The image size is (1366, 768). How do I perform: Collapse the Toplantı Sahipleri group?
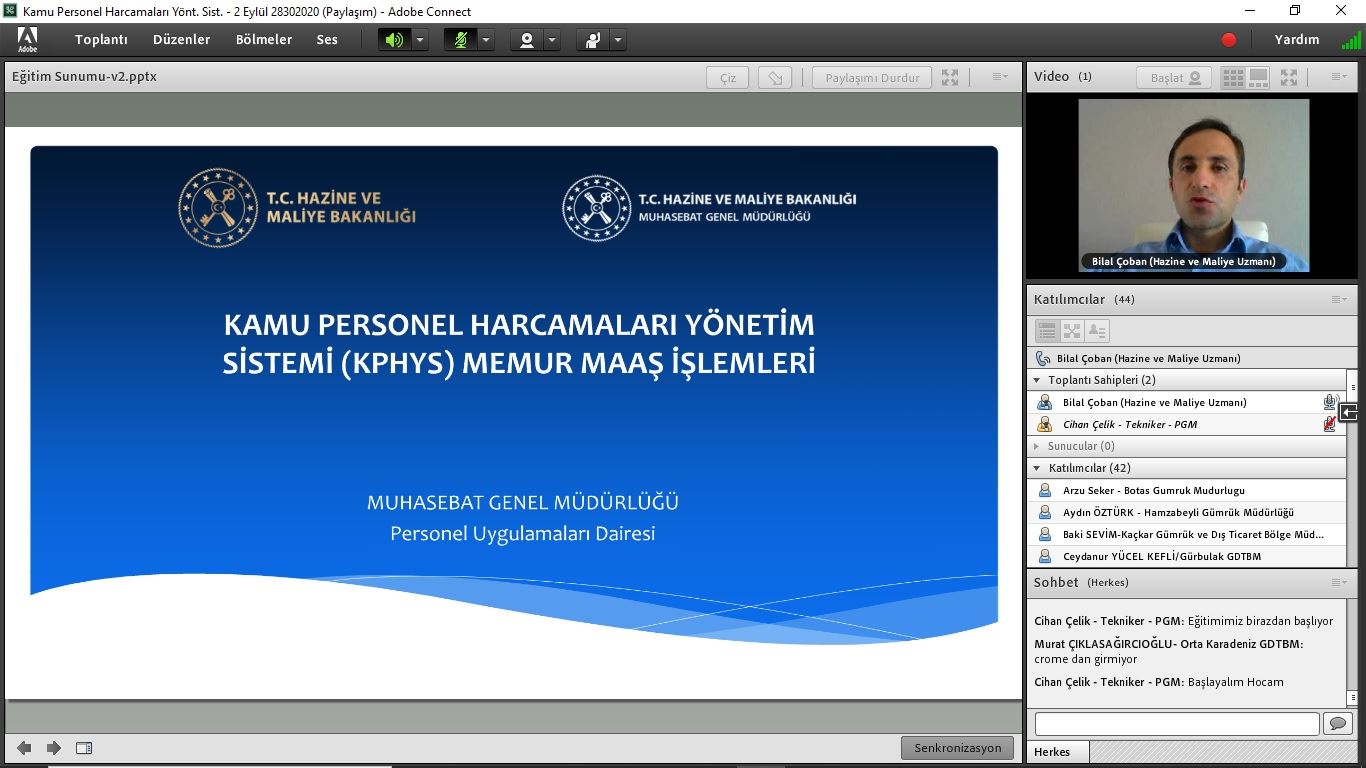pyautogui.click(x=1037, y=380)
